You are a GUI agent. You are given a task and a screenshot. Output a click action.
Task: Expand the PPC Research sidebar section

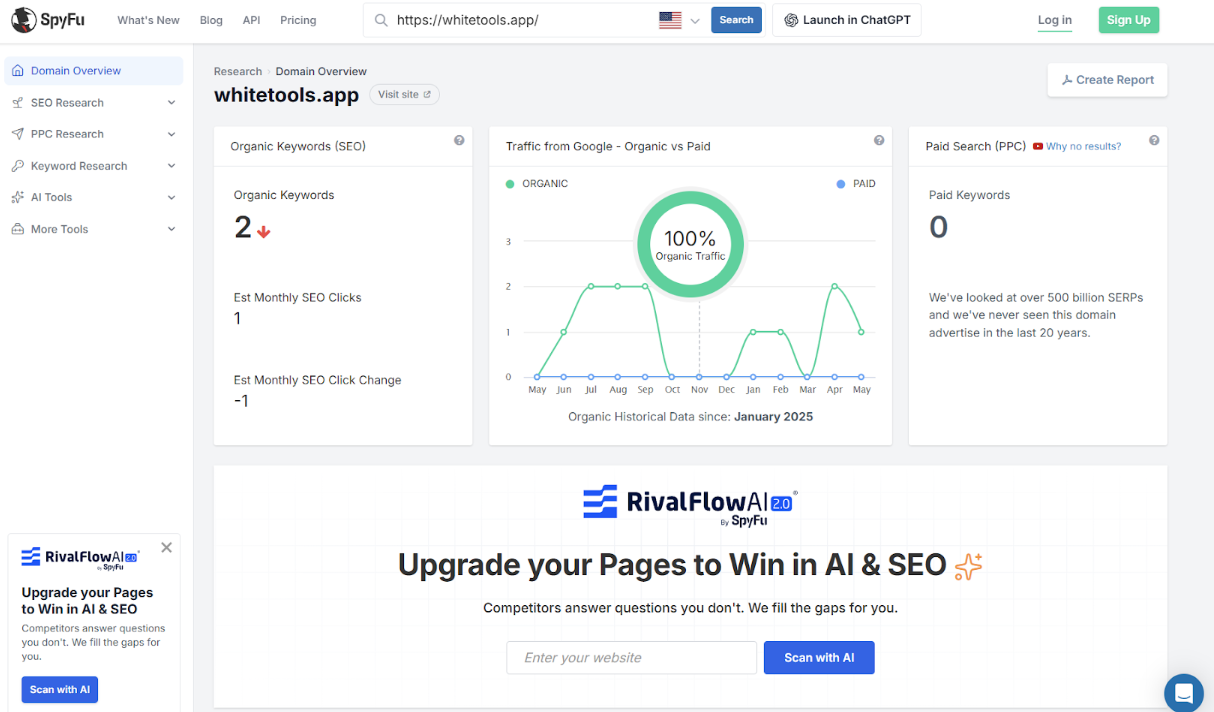pos(94,134)
